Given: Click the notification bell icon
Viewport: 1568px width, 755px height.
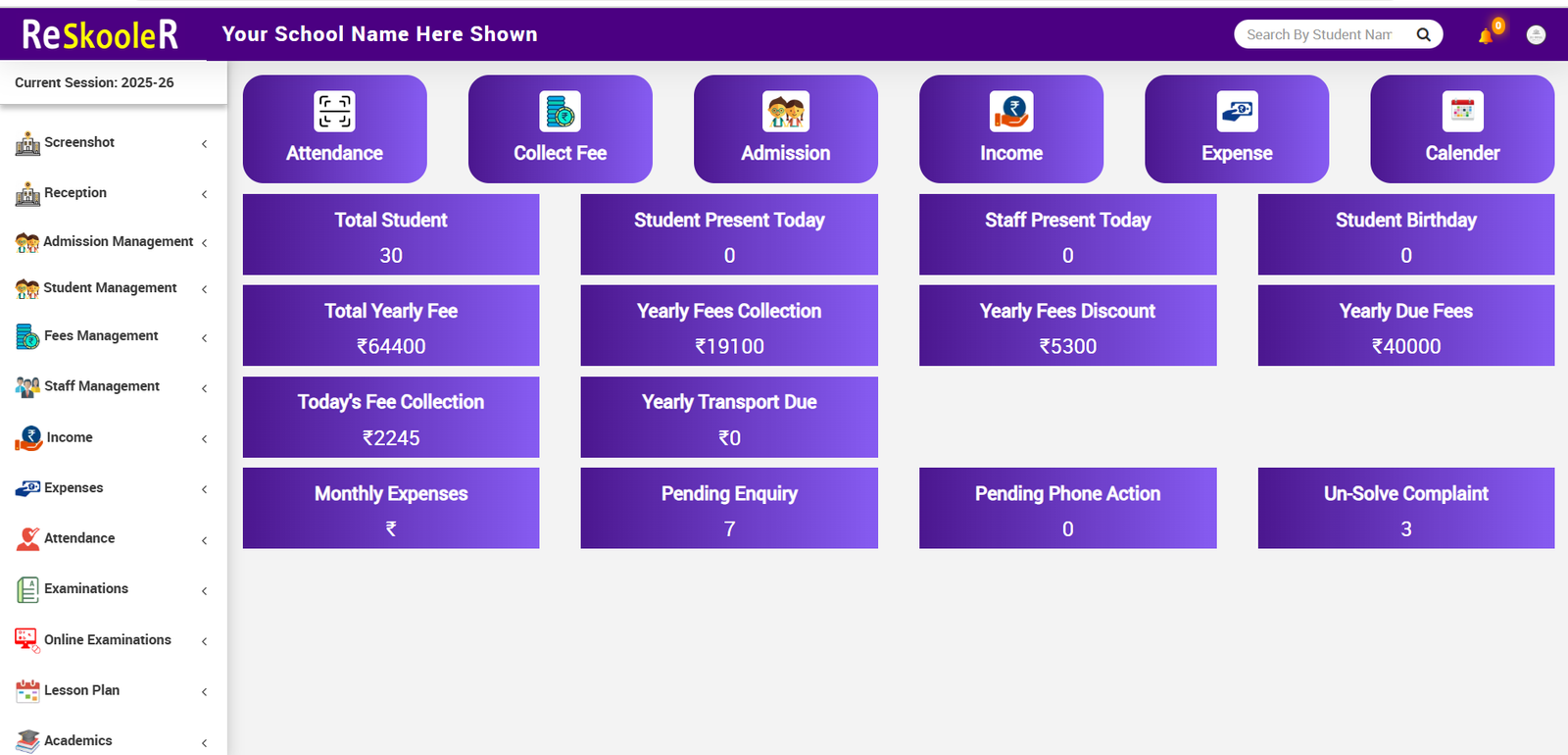Looking at the screenshot, I should click(x=1486, y=35).
